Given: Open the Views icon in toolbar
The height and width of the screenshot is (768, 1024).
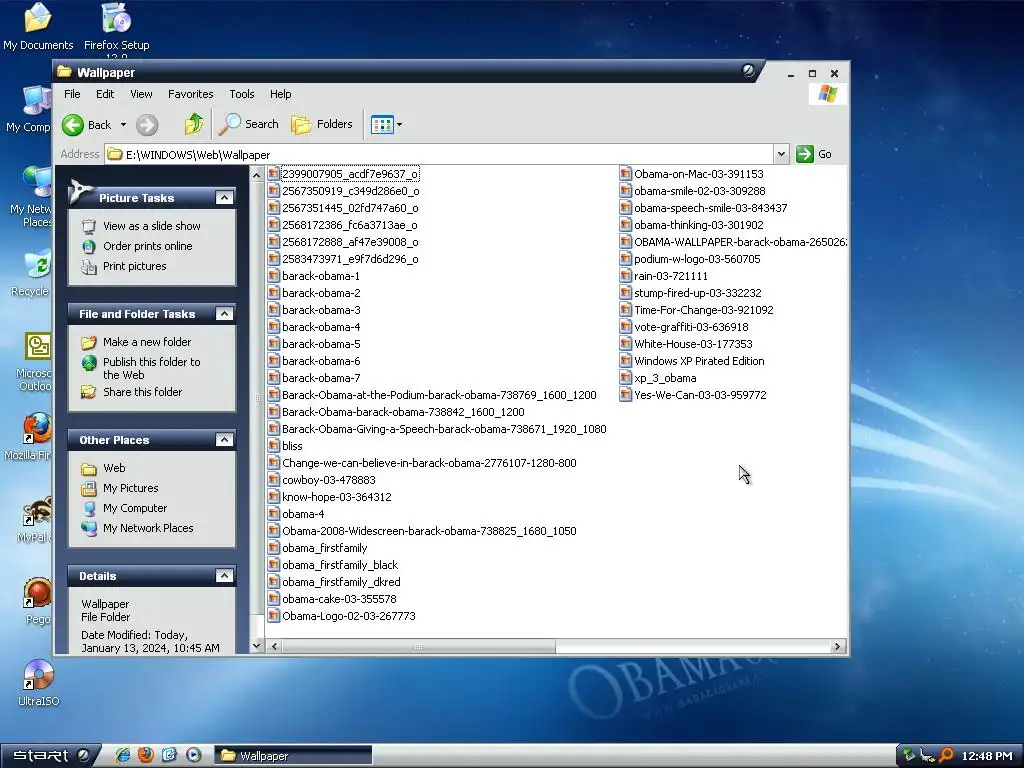Looking at the screenshot, I should [x=382, y=124].
